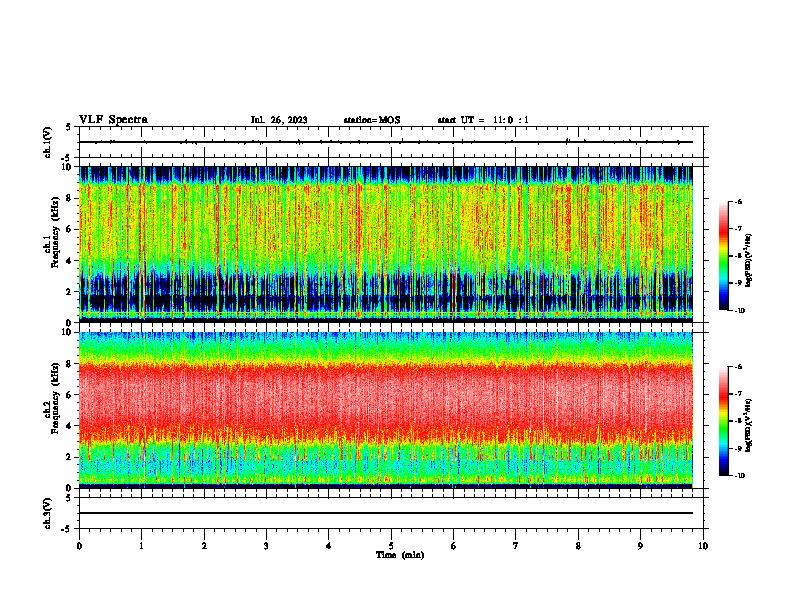Click time axis tick label "1"
The height and width of the screenshot is (612, 792).
141,546
